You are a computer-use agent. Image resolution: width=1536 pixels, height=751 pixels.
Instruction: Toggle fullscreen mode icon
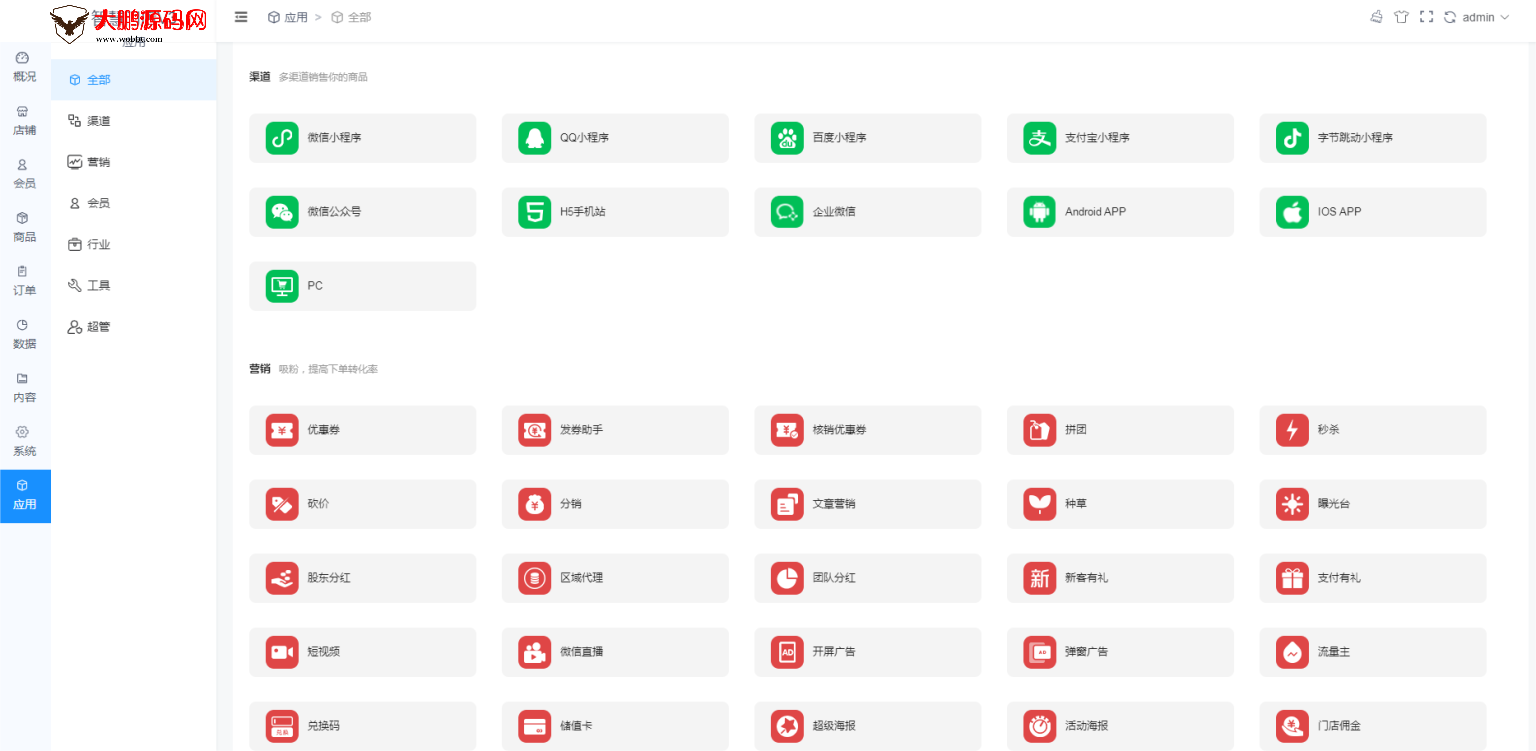pos(1426,17)
